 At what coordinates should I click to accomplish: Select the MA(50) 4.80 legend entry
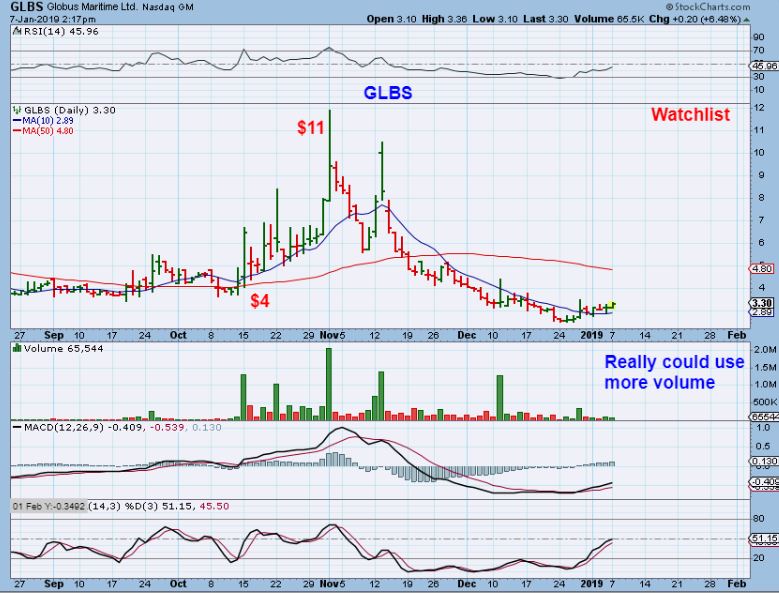coord(43,131)
